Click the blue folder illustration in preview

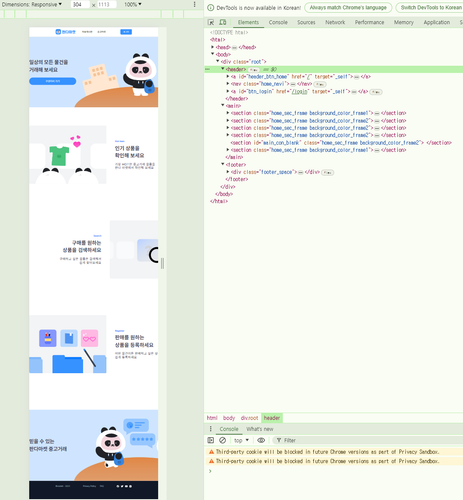[x=68, y=364]
